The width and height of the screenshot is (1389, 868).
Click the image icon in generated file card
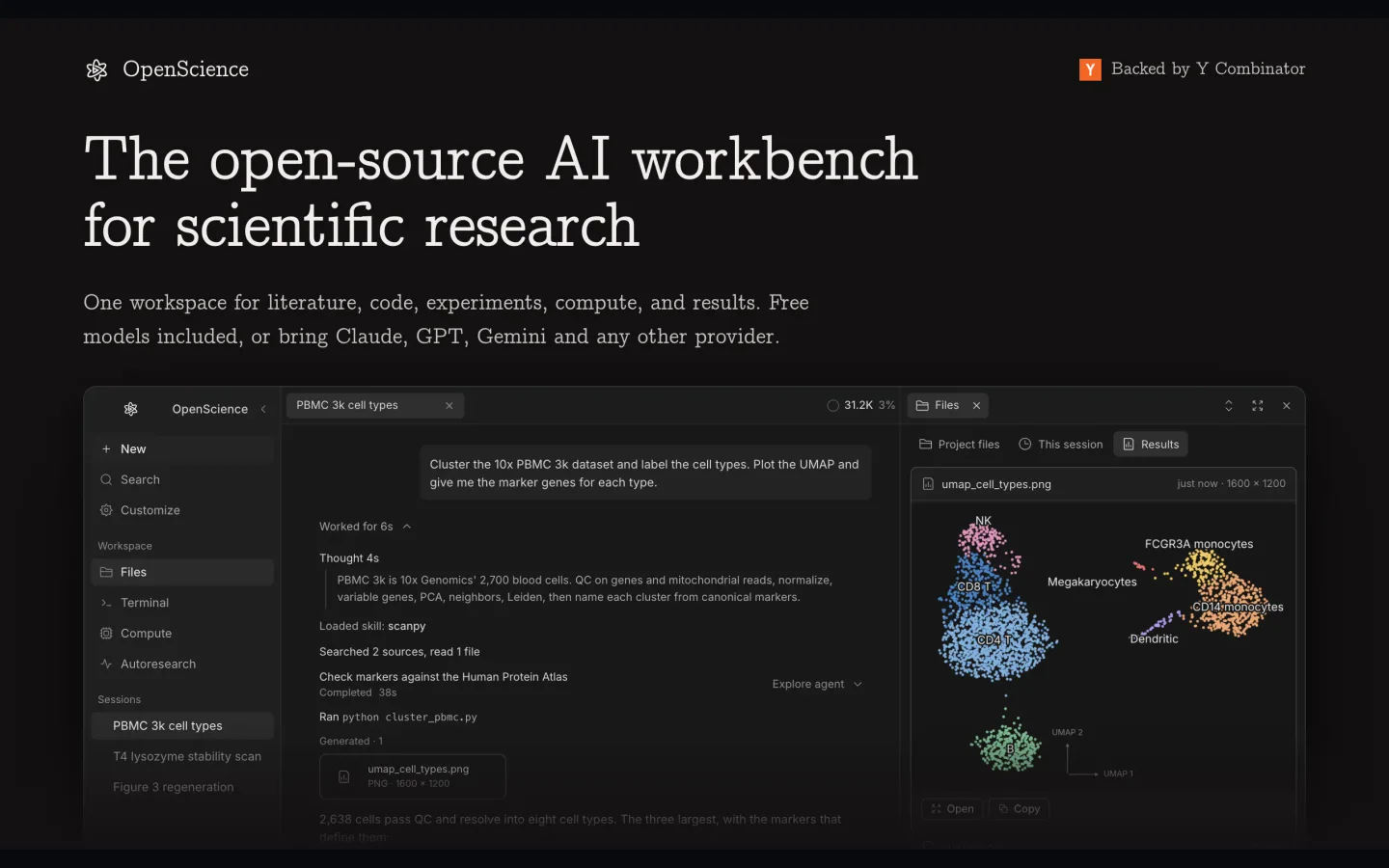[x=343, y=776]
